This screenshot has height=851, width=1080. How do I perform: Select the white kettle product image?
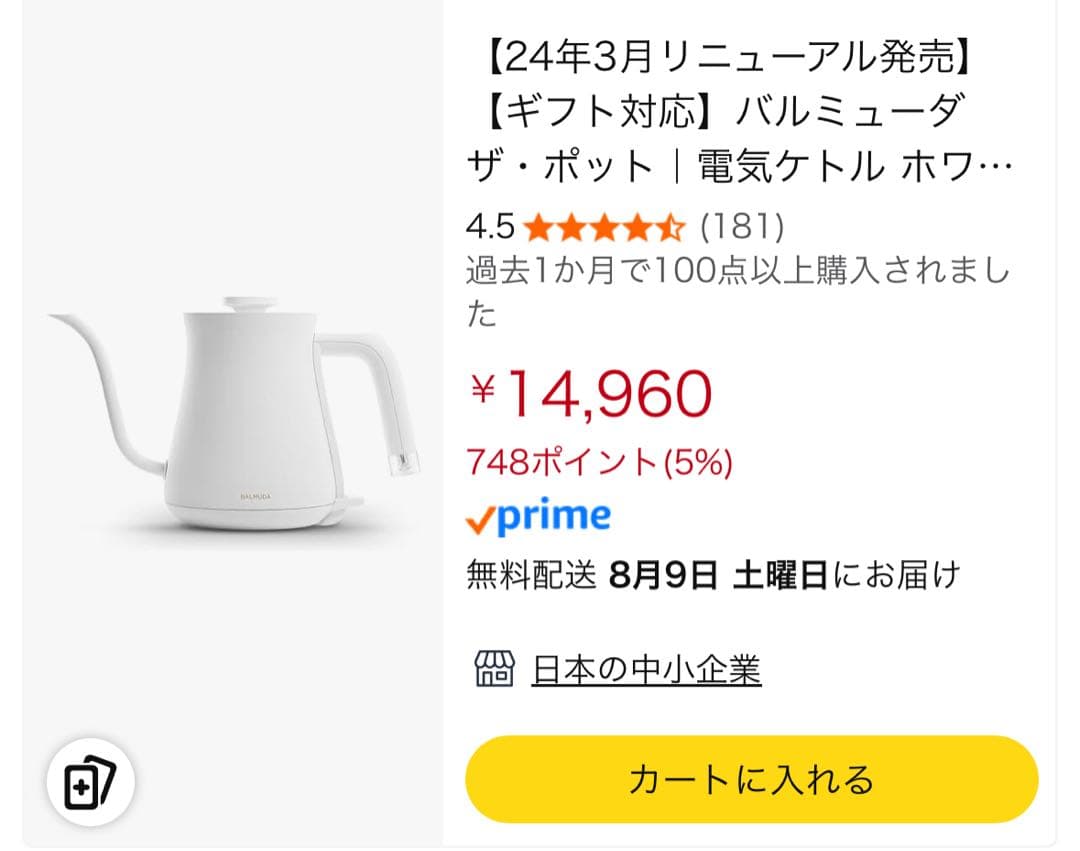click(x=233, y=422)
